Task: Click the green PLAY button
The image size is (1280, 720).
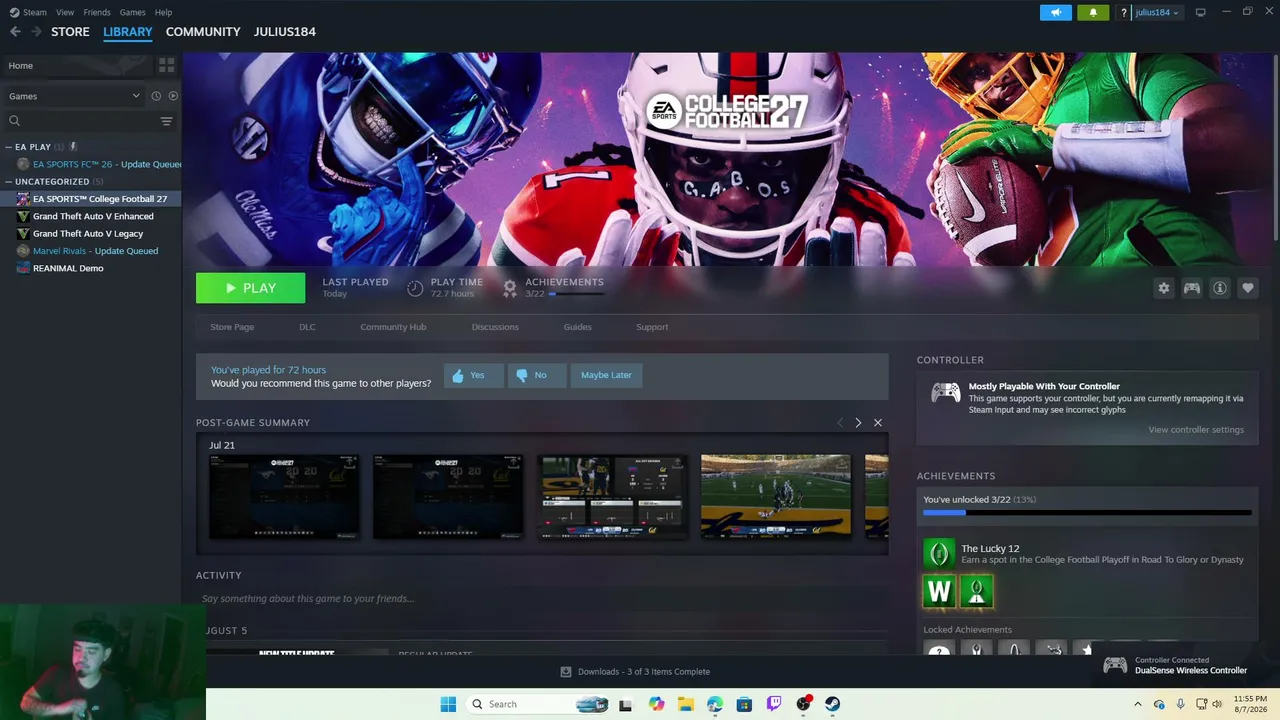Action: pyautogui.click(x=250, y=288)
